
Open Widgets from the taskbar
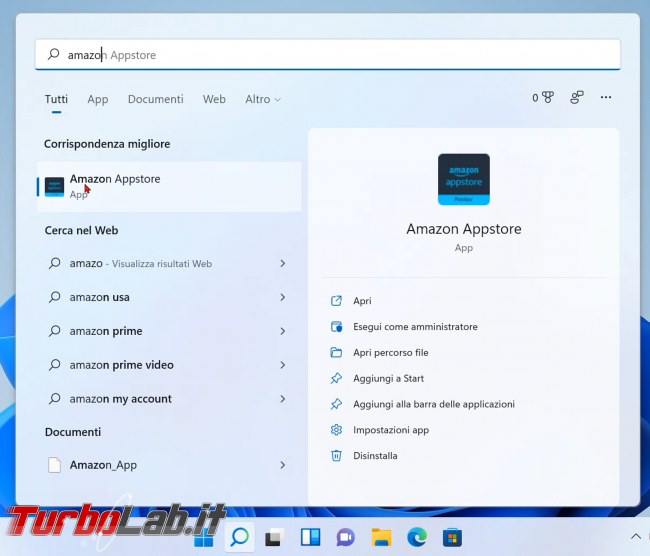310,538
